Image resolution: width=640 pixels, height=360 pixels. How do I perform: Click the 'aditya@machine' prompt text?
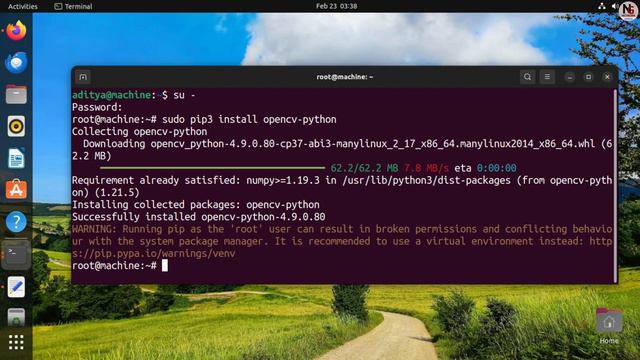[x=111, y=95]
